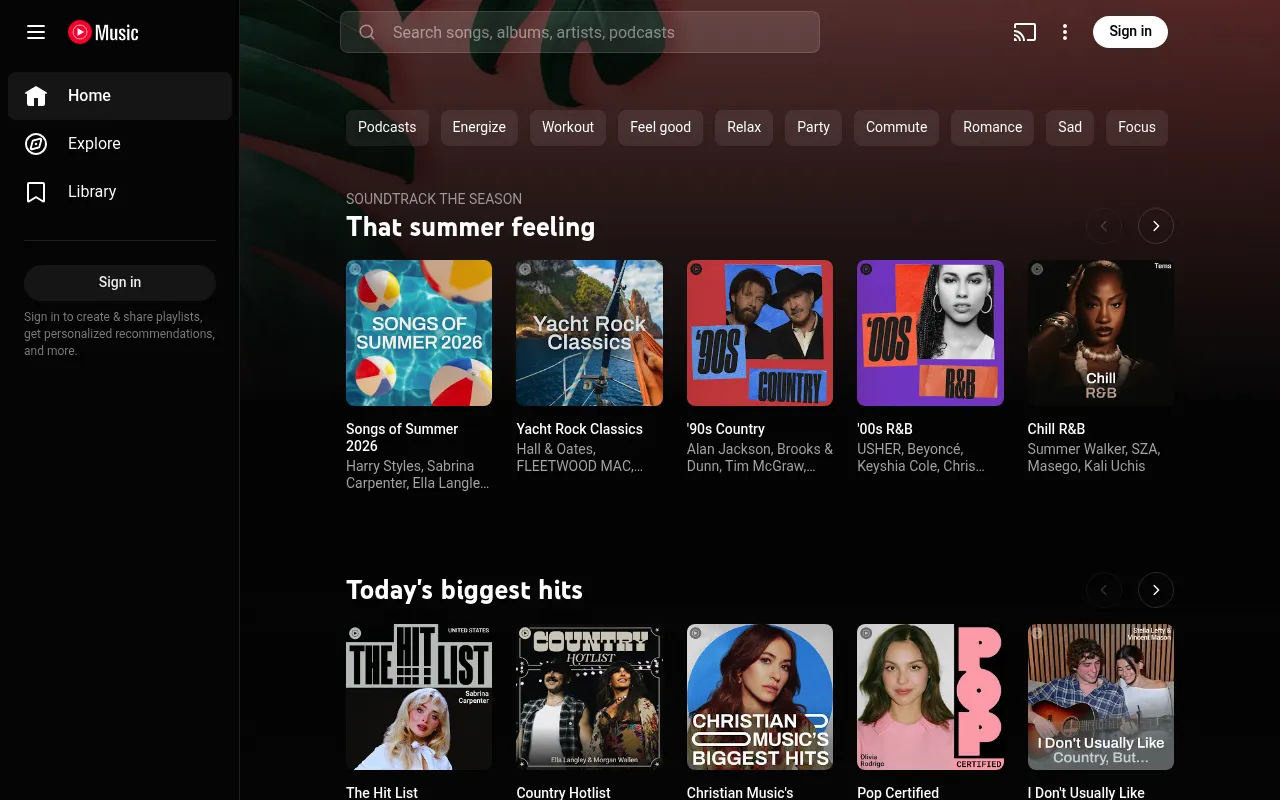Click The Hit List title text
Screen dimensions: 1280x800
[x=382, y=793]
